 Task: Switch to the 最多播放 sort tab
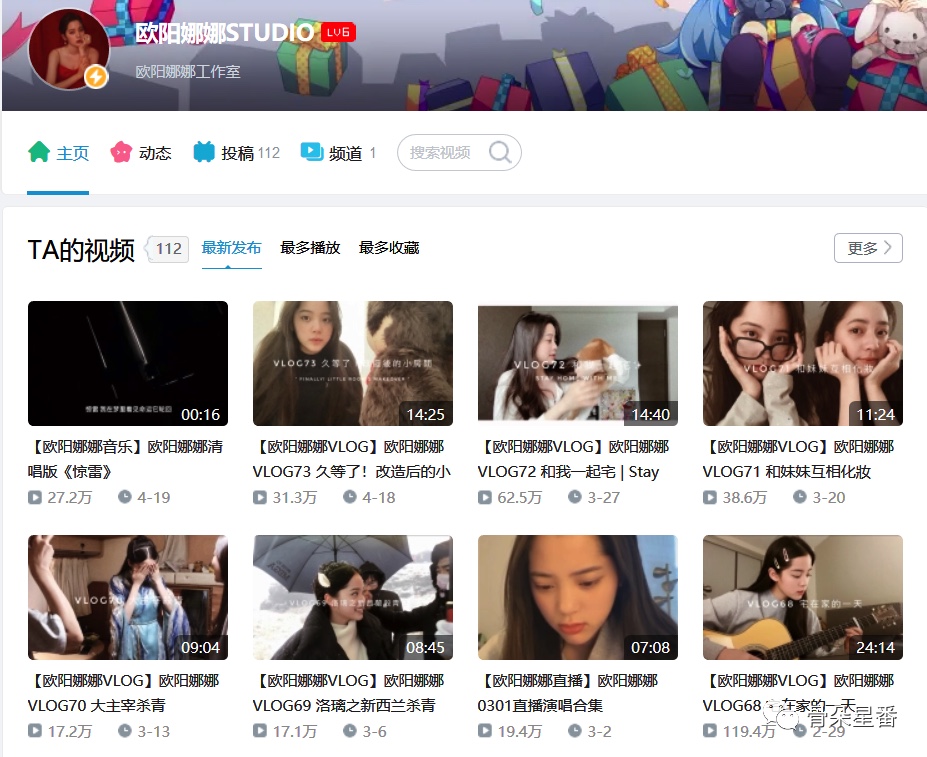pos(310,248)
